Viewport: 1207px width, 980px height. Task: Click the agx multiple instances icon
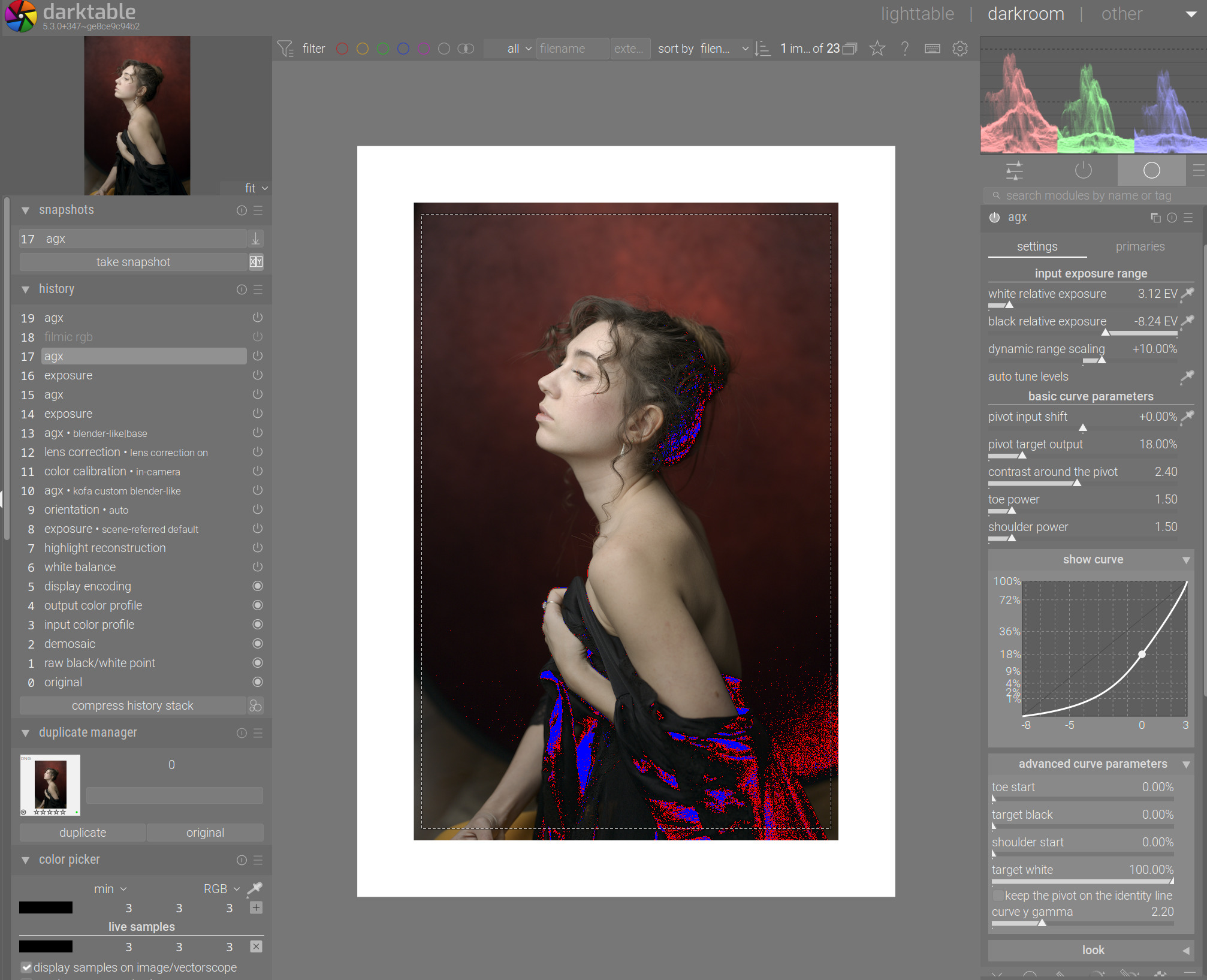[x=1155, y=218]
